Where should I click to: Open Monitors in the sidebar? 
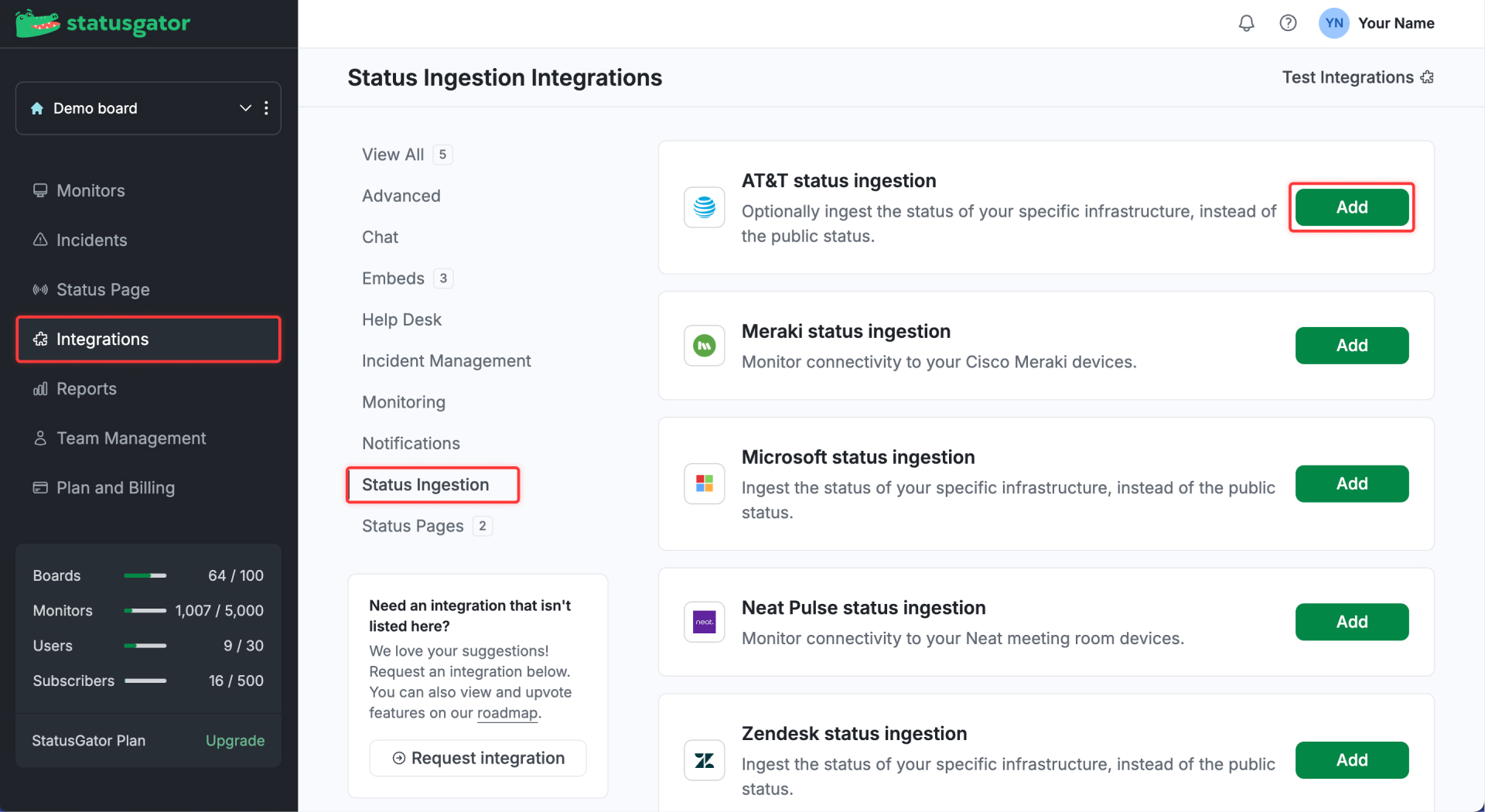pyautogui.click(x=148, y=190)
